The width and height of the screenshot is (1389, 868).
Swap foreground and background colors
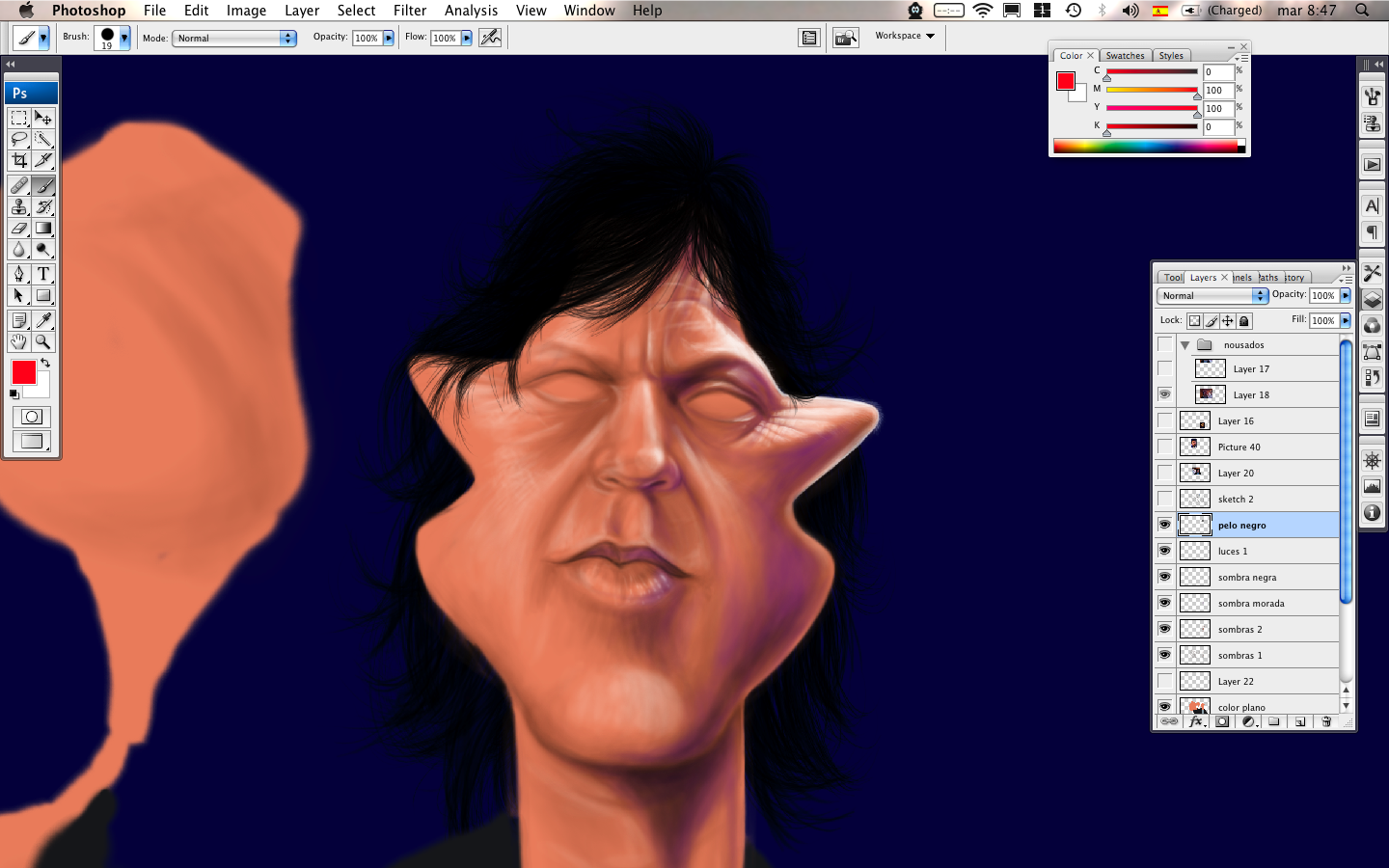(44, 364)
